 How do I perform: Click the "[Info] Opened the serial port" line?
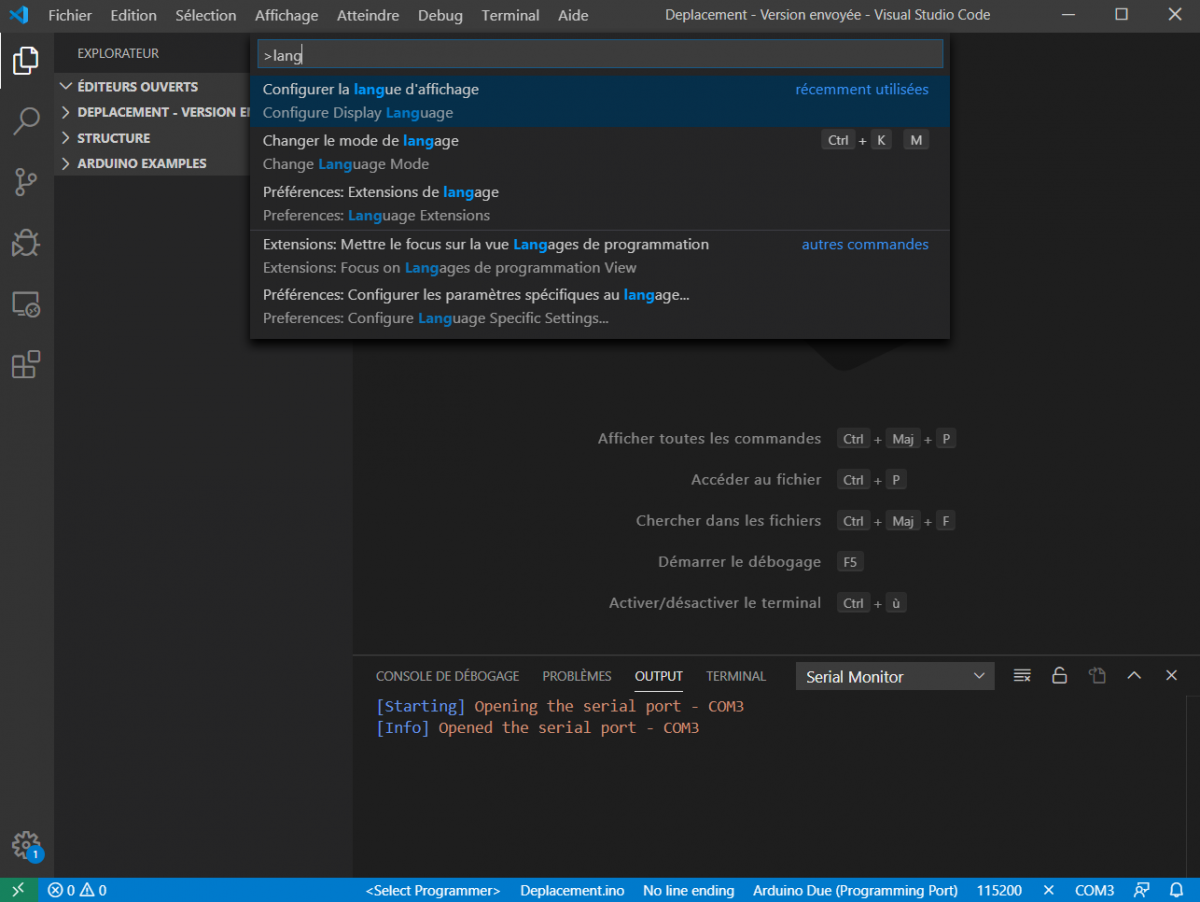[x=538, y=727]
